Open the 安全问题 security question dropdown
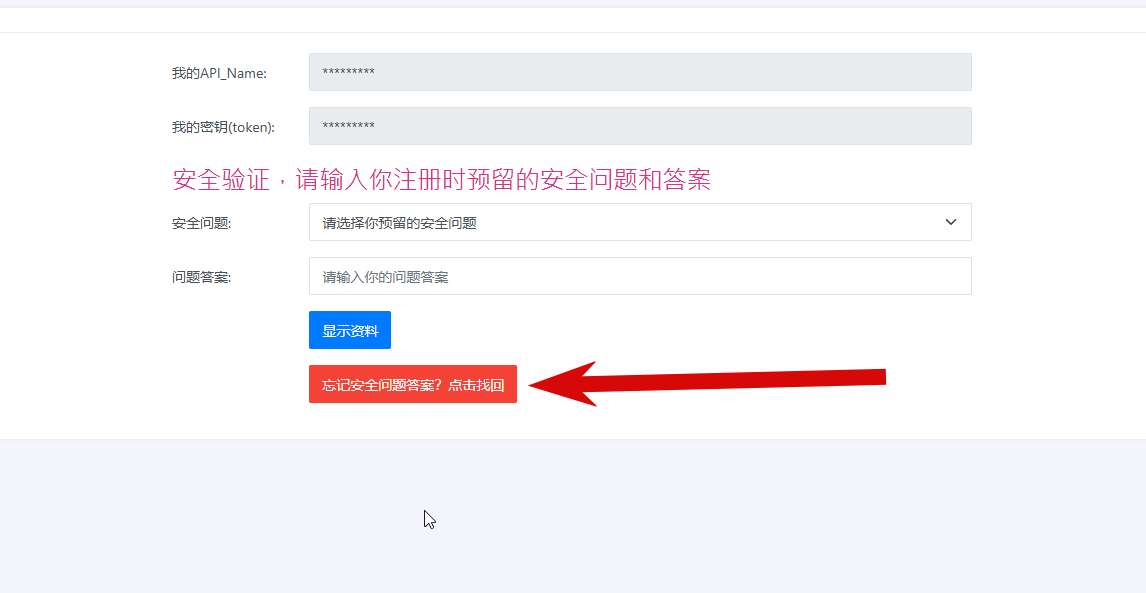 pyautogui.click(x=640, y=222)
